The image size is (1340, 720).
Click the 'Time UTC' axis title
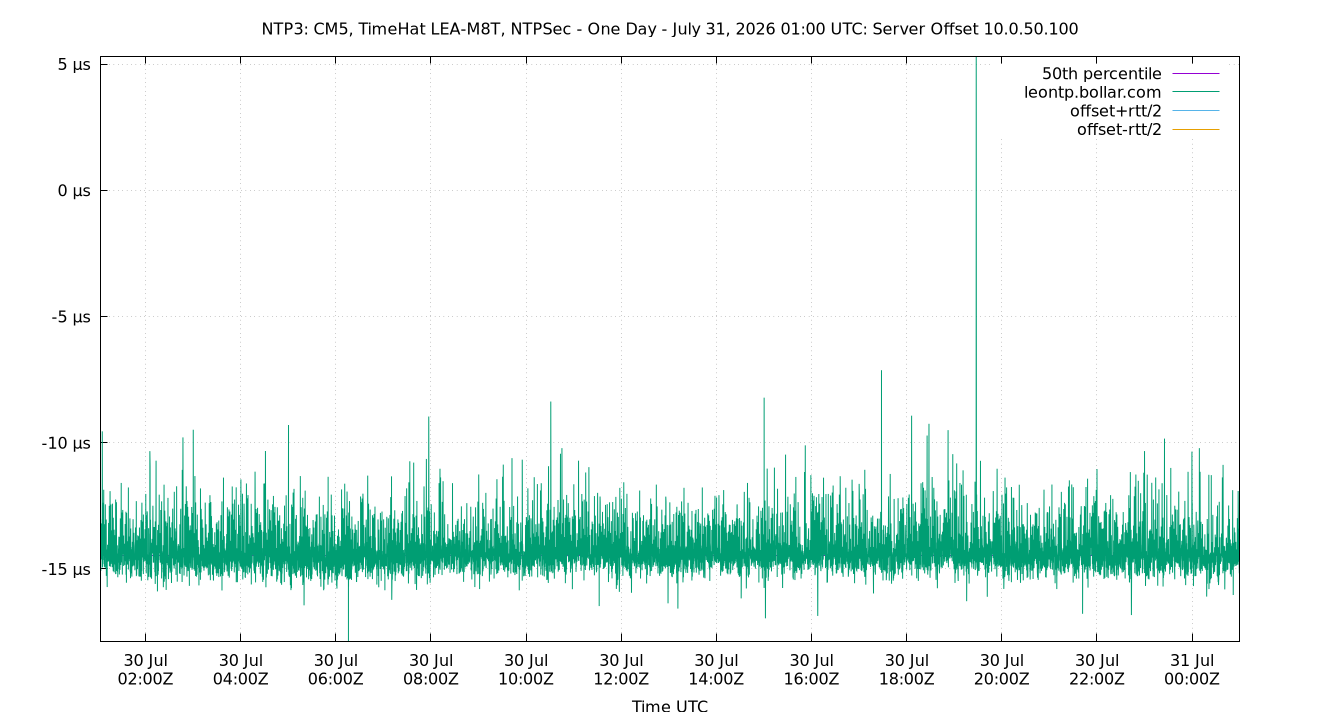(670, 706)
